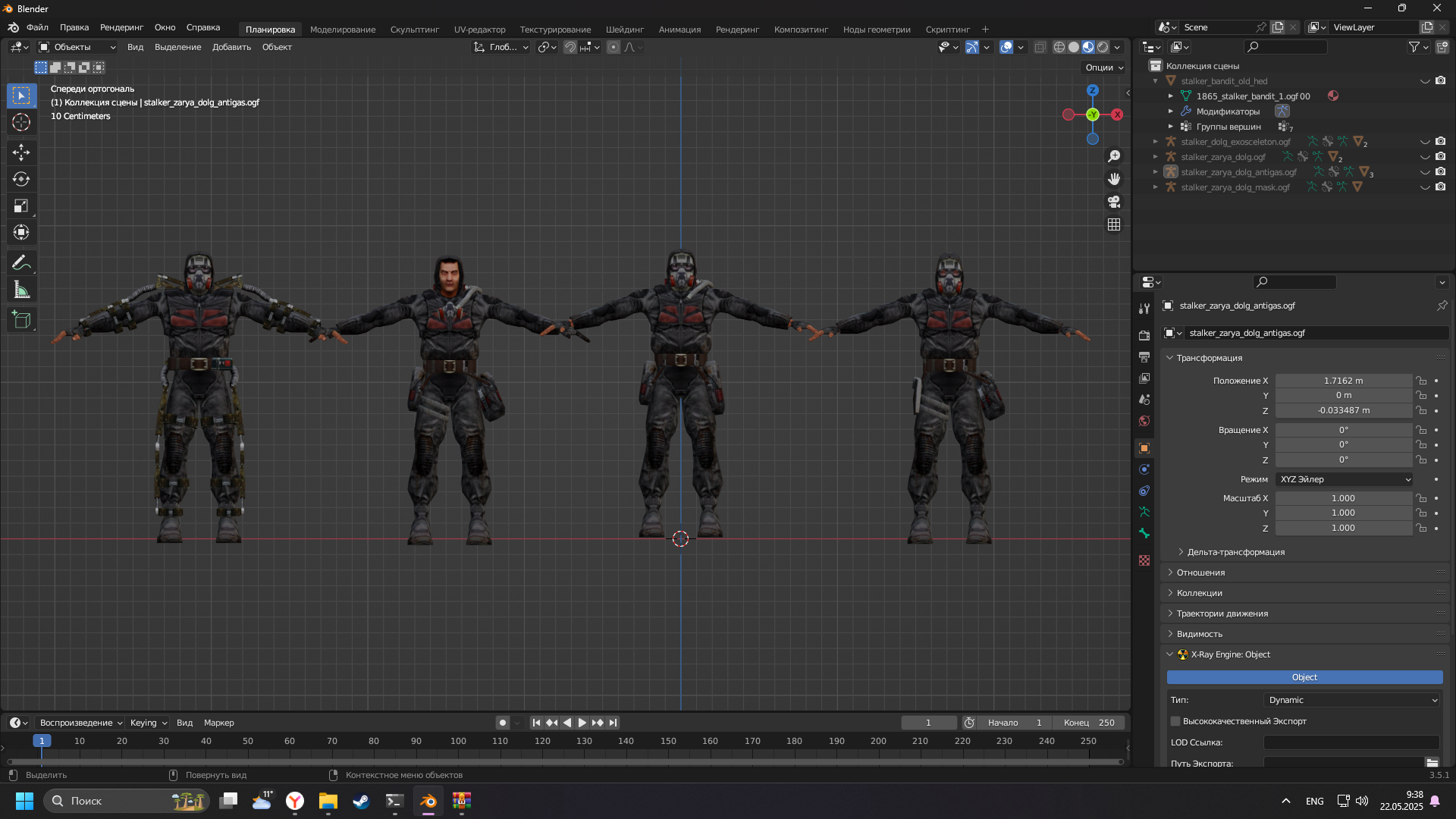Viewport: 1456px width, 819px height.
Task: Choose the 3D Cursor tool
Action: click(21, 122)
